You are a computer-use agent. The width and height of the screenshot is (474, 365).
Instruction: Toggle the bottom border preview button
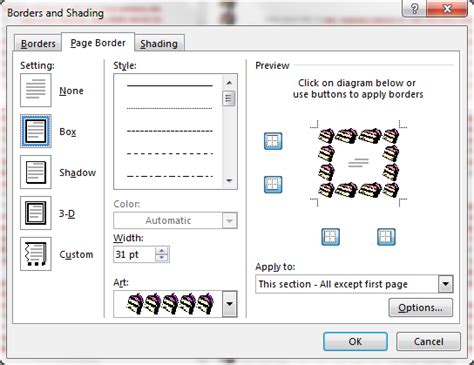point(273,185)
